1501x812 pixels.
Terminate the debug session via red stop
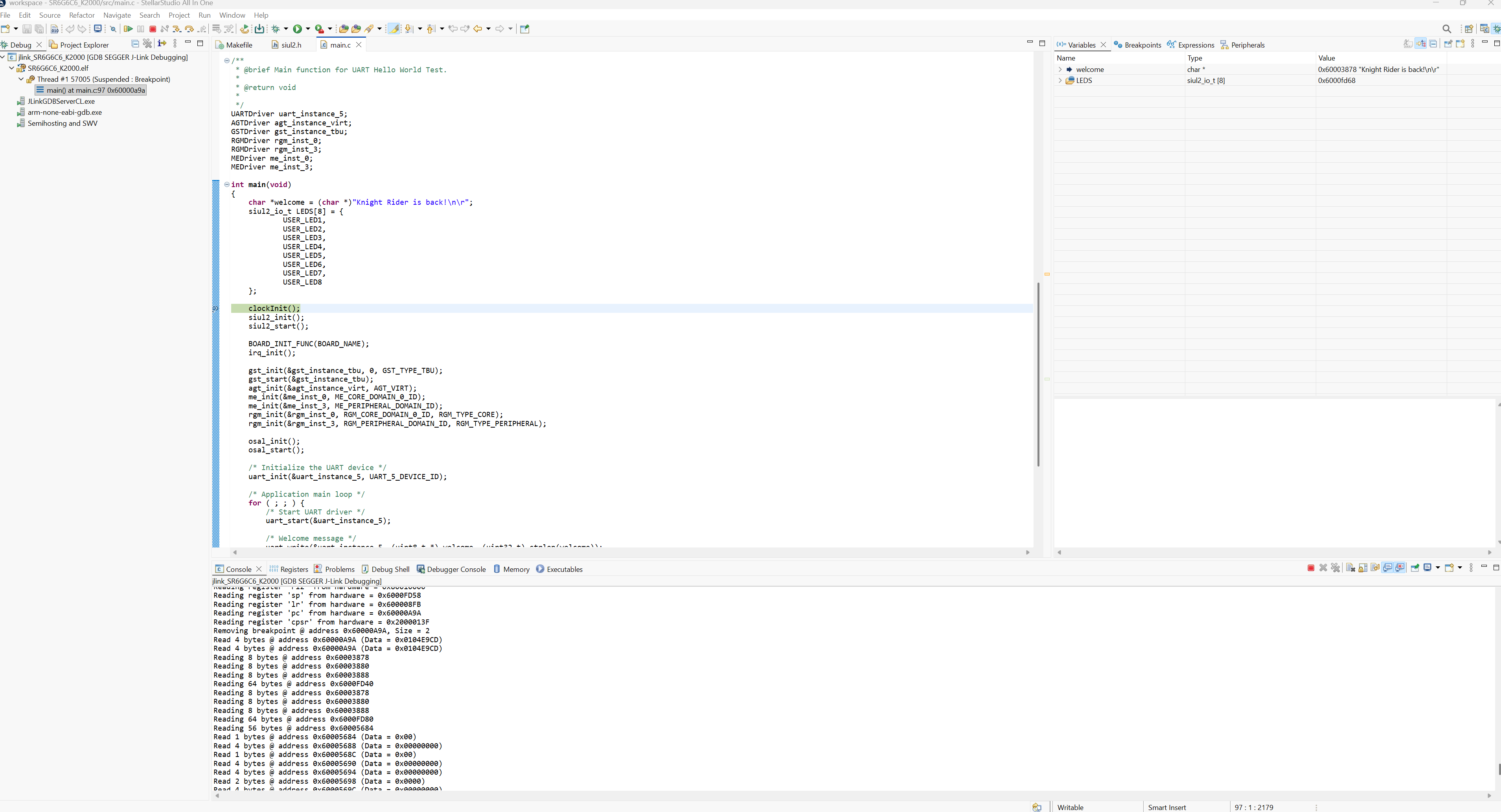(153, 29)
